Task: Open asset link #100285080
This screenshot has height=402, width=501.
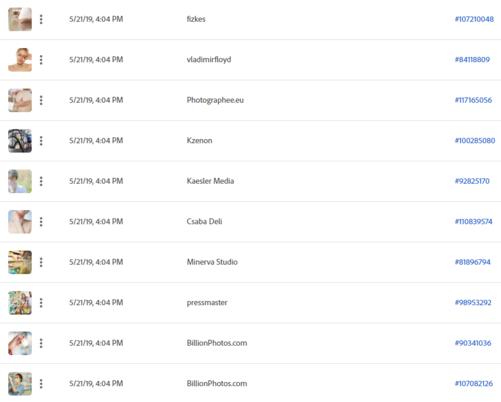Action: tap(475, 141)
